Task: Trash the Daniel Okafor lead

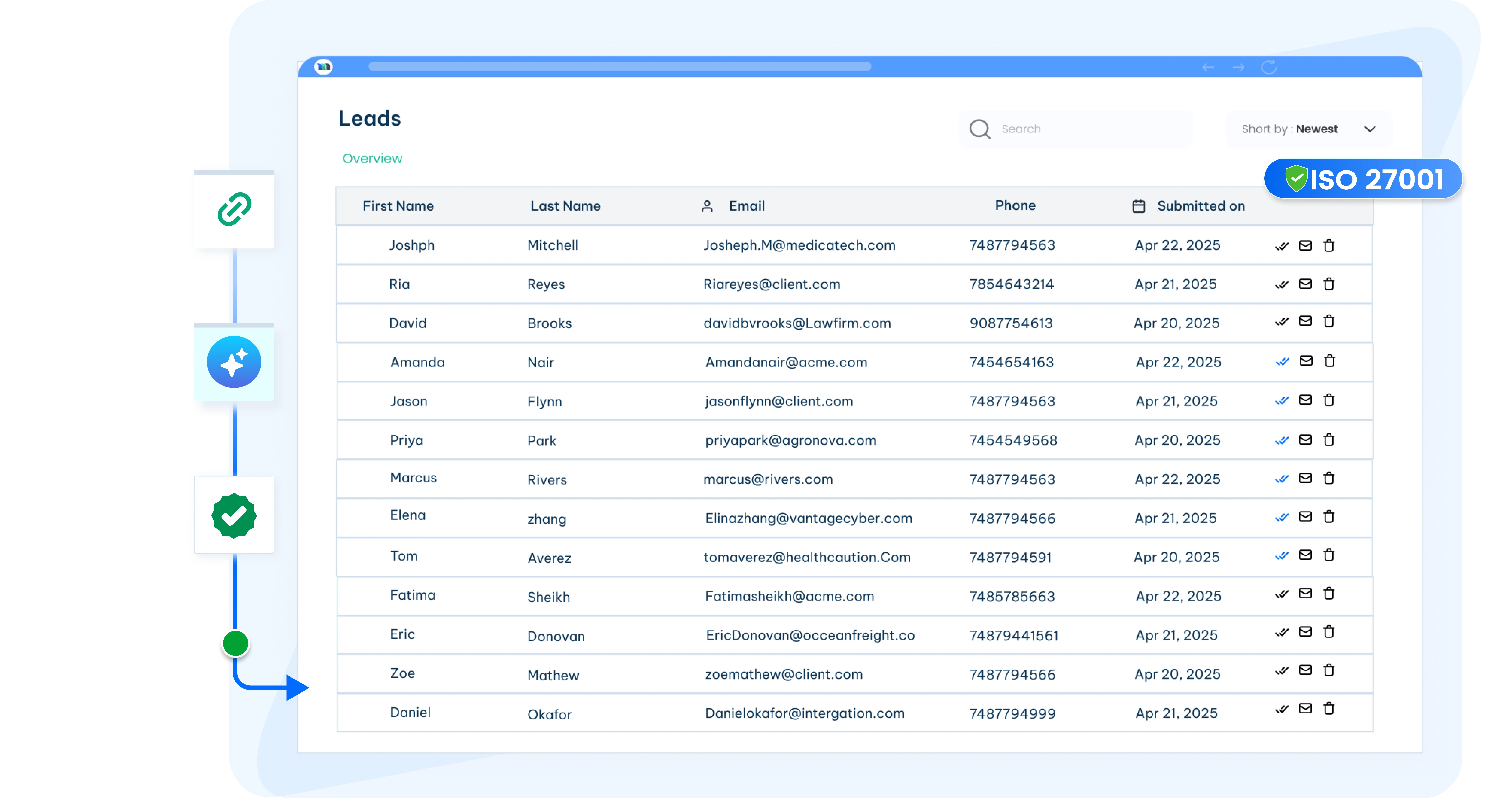Action: pos(1329,709)
